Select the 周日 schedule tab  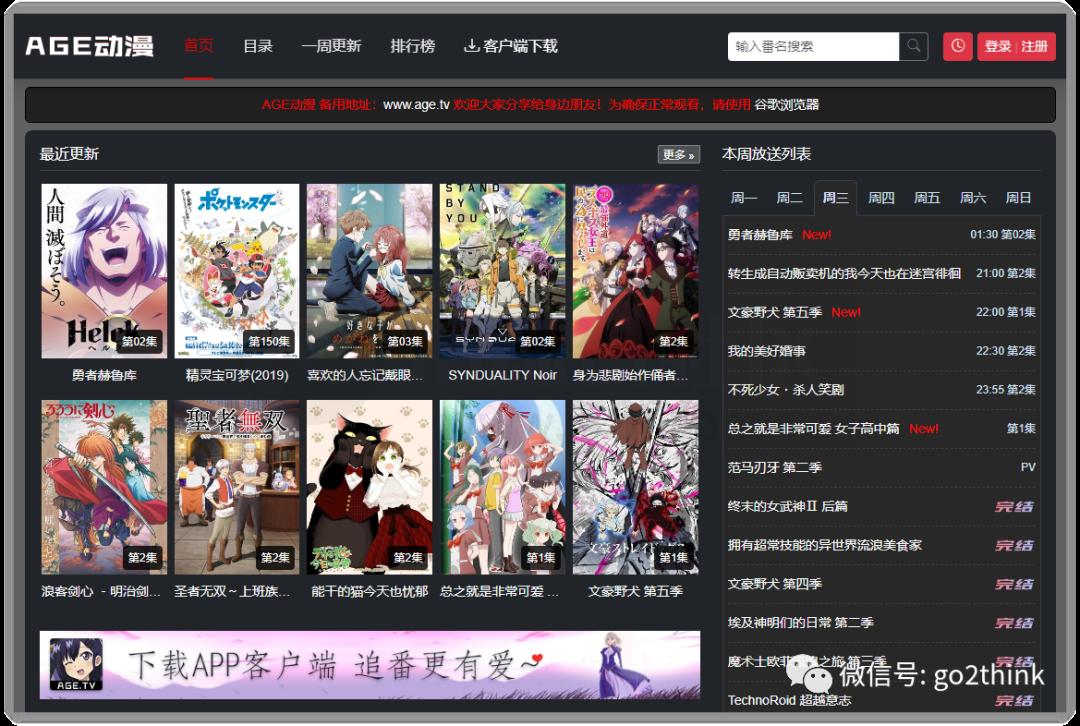click(x=1018, y=198)
